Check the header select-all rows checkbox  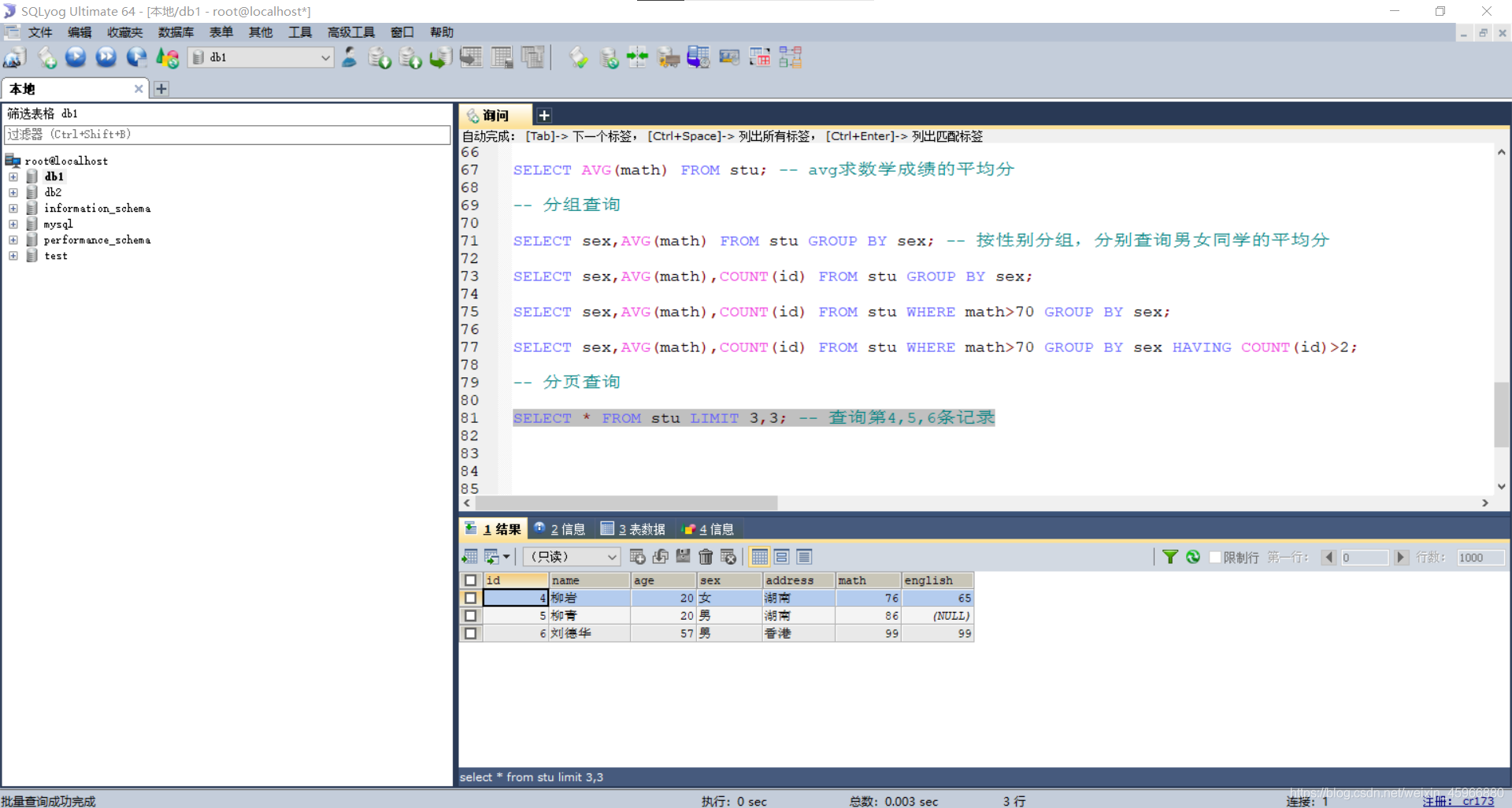tap(470, 580)
